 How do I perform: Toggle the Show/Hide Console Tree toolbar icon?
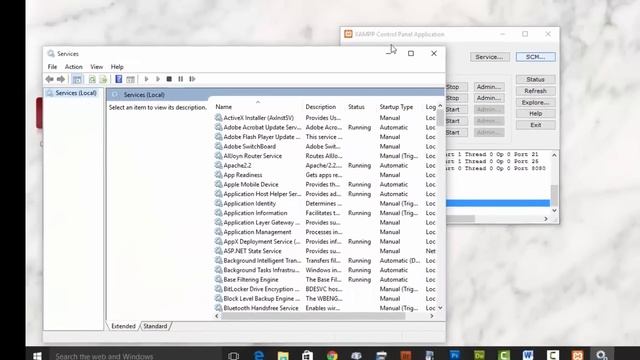coord(77,79)
